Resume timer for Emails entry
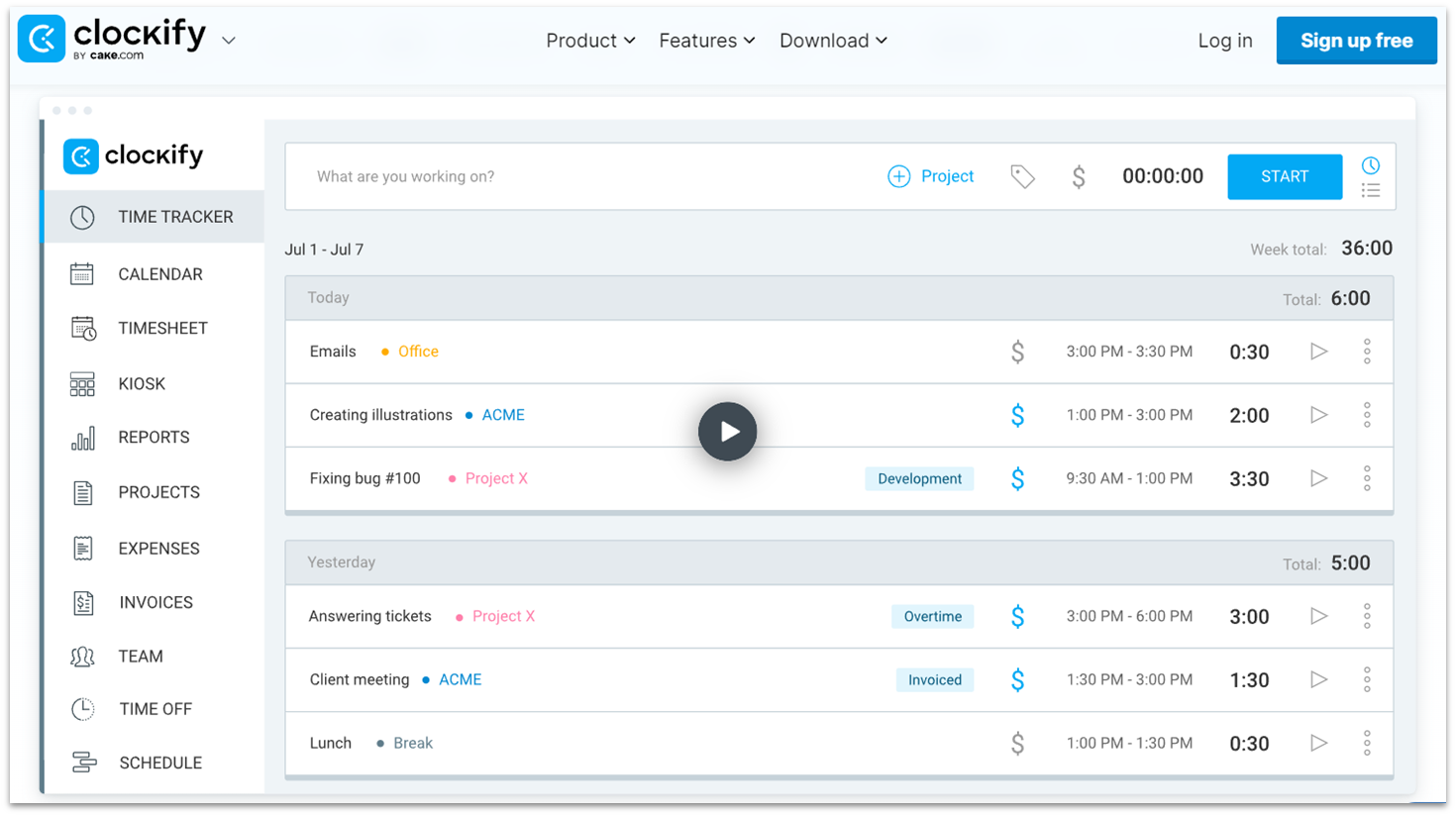The height and width of the screenshot is (816, 1456). coord(1318,352)
